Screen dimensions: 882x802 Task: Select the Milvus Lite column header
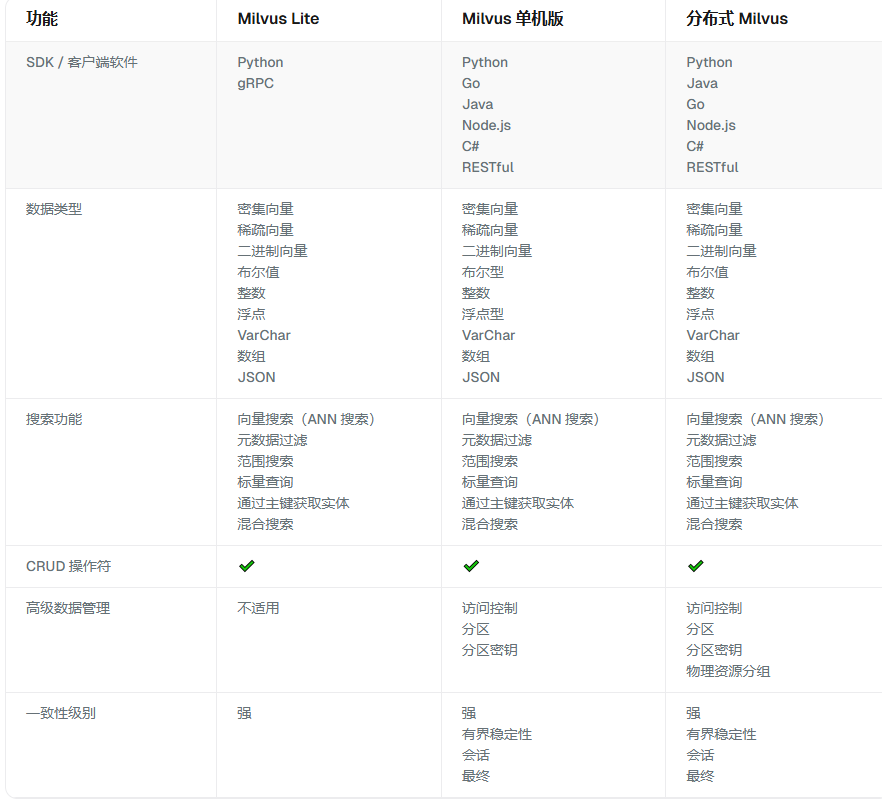[278, 19]
